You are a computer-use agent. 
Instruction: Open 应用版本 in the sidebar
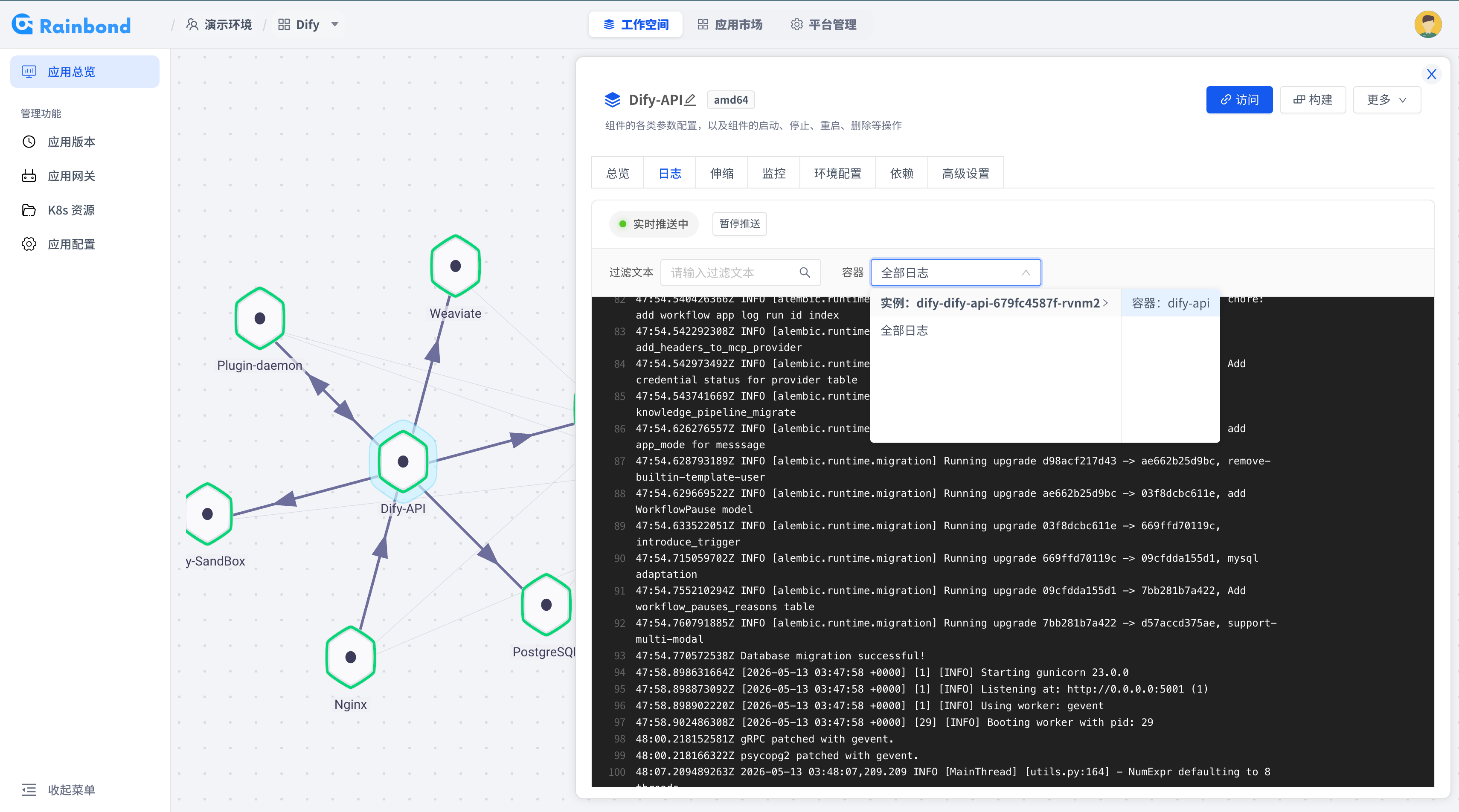tap(85, 142)
